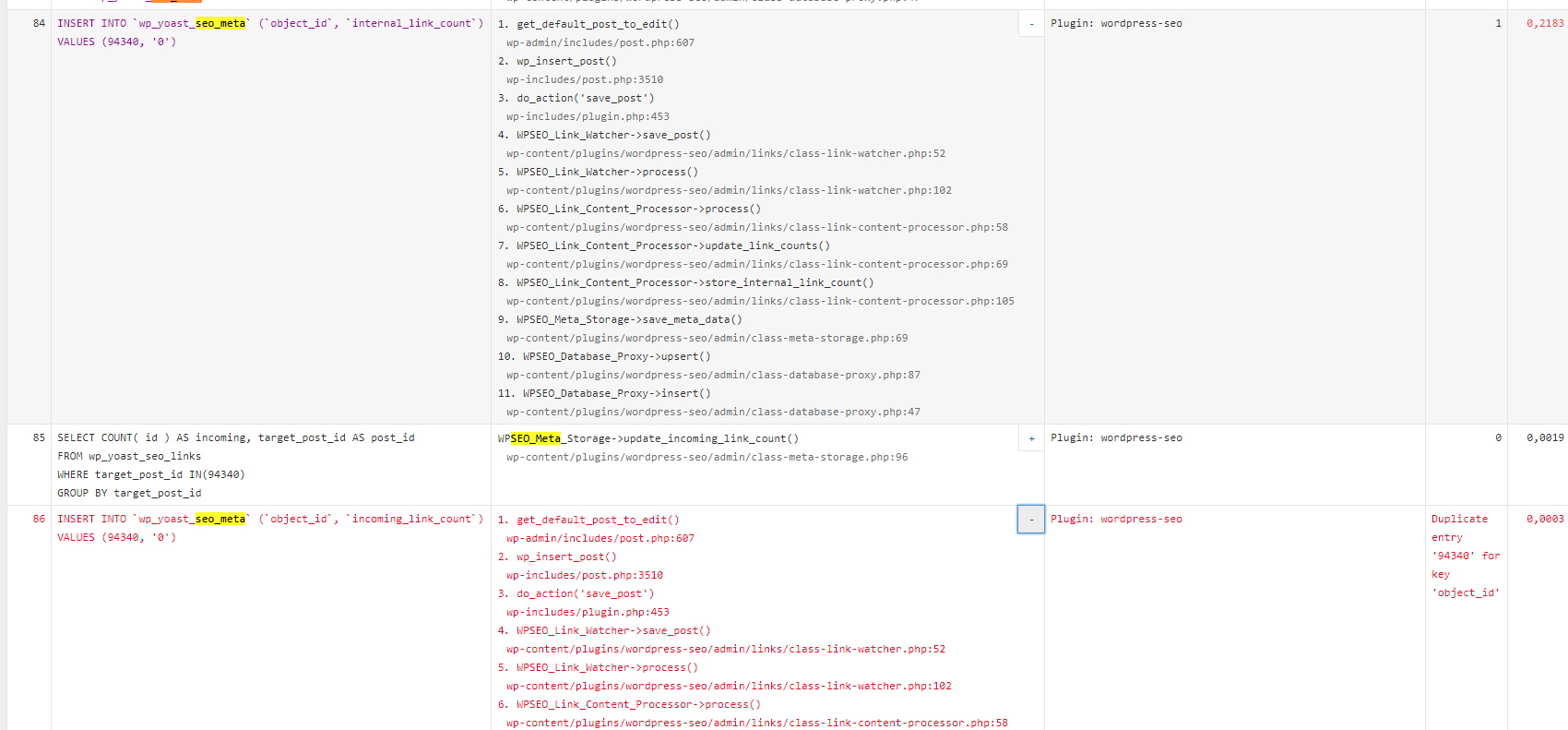Image resolution: width=1568 pixels, height=730 pixels.
Task: Click class-meta-storage.php:96 file path
Action: point(707,458)
